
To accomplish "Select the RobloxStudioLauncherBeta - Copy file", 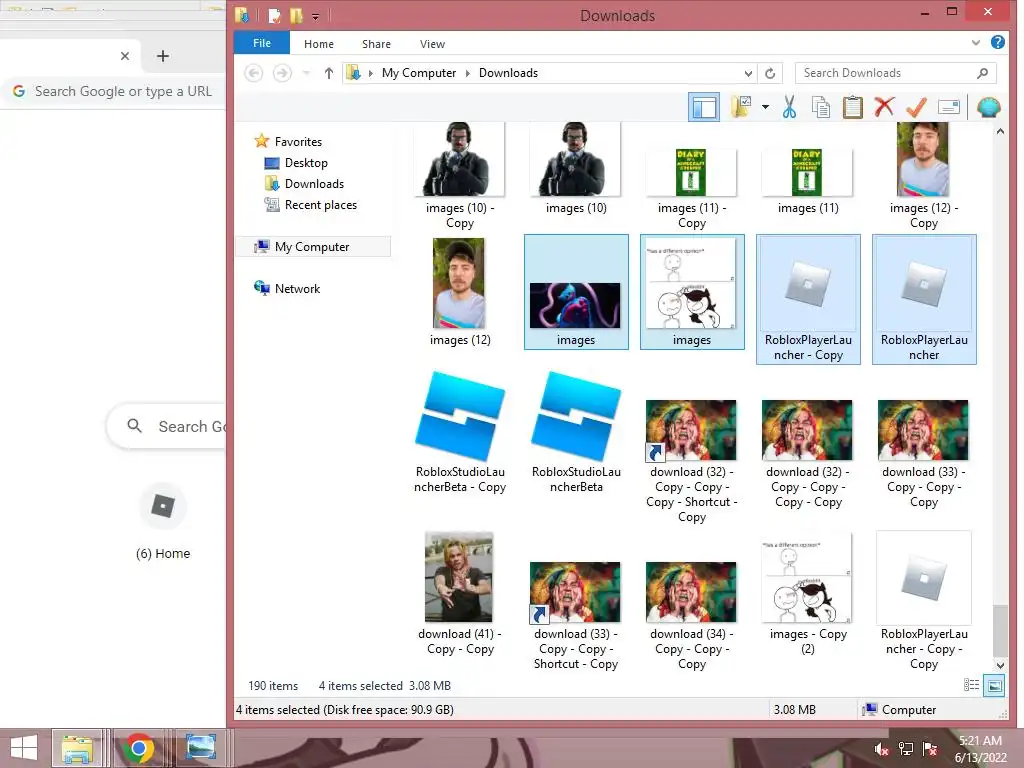I will tap(460, 432).
